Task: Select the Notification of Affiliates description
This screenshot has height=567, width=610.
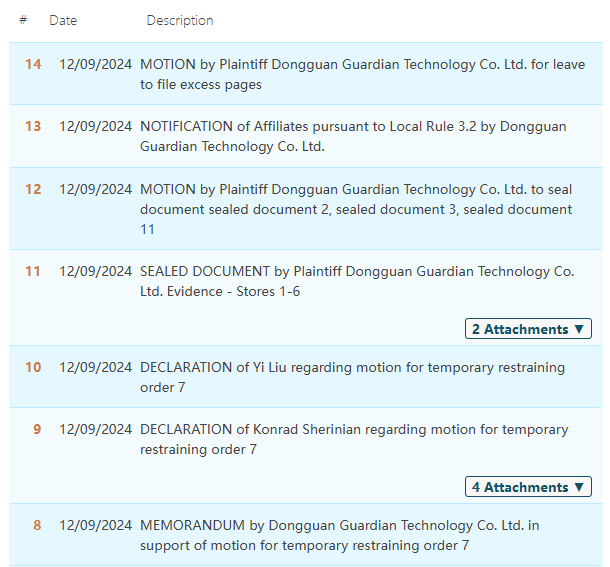Action: [x=352, y=136]
